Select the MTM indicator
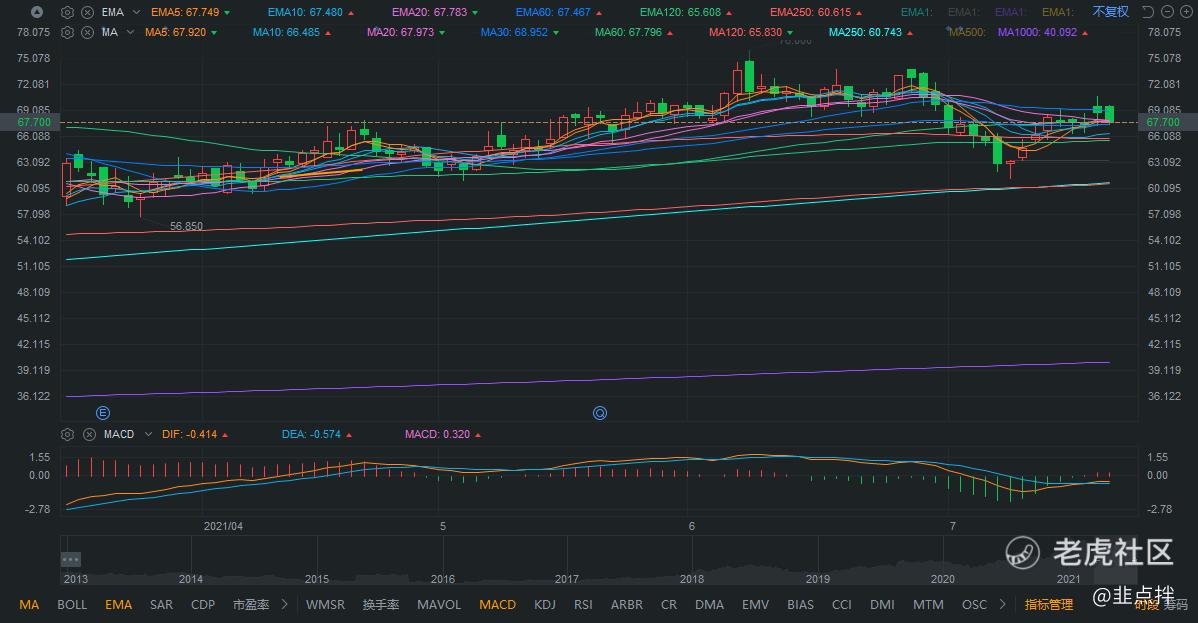This screenshot has height=623, width=1198. click(x=928, y=605)
